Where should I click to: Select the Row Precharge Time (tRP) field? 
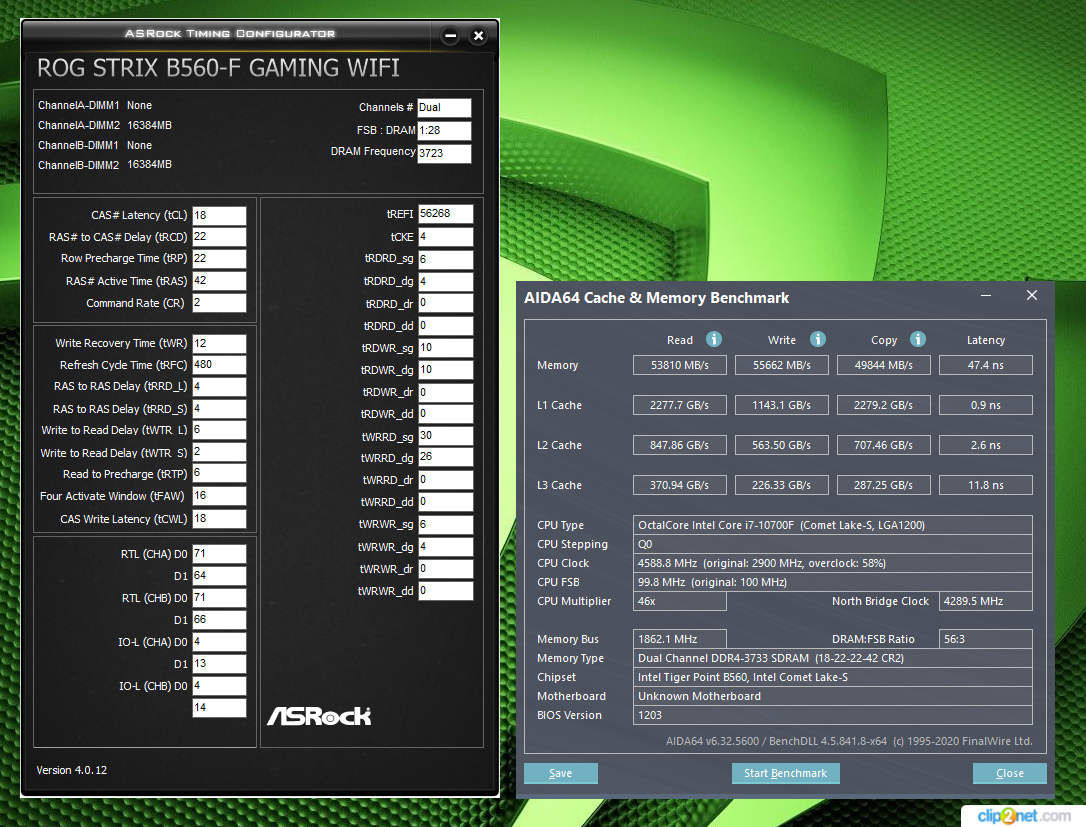coord(219,258)
